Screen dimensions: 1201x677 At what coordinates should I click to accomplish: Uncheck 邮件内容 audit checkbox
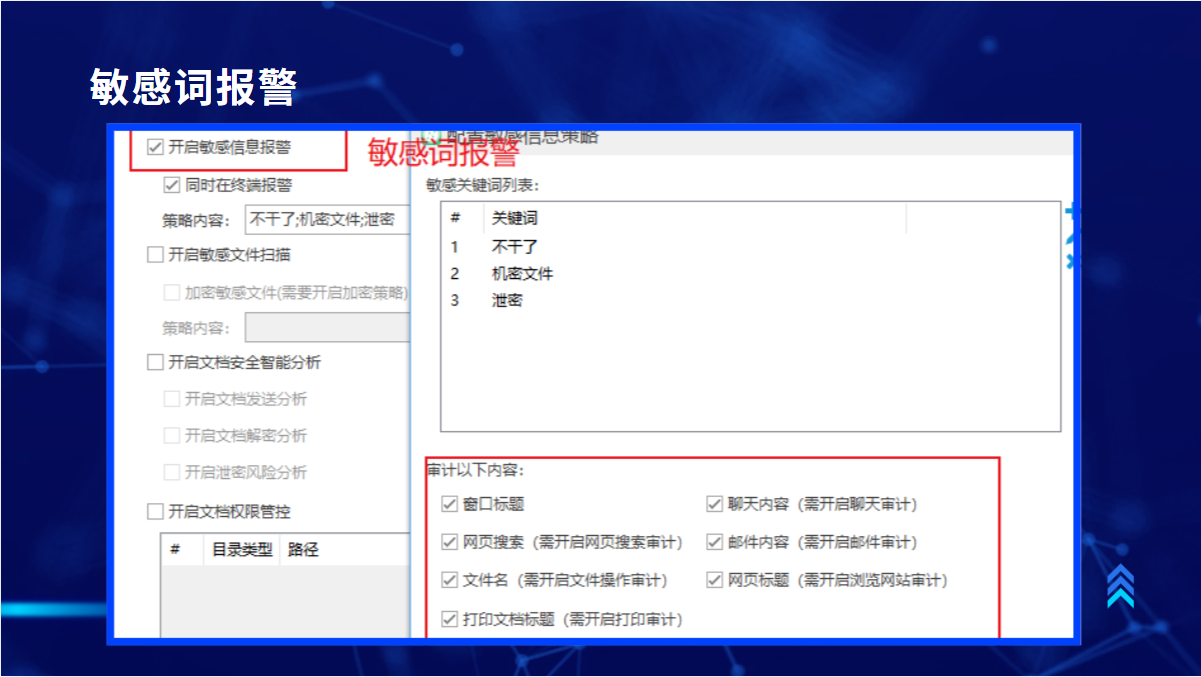[x=714, y=542]
